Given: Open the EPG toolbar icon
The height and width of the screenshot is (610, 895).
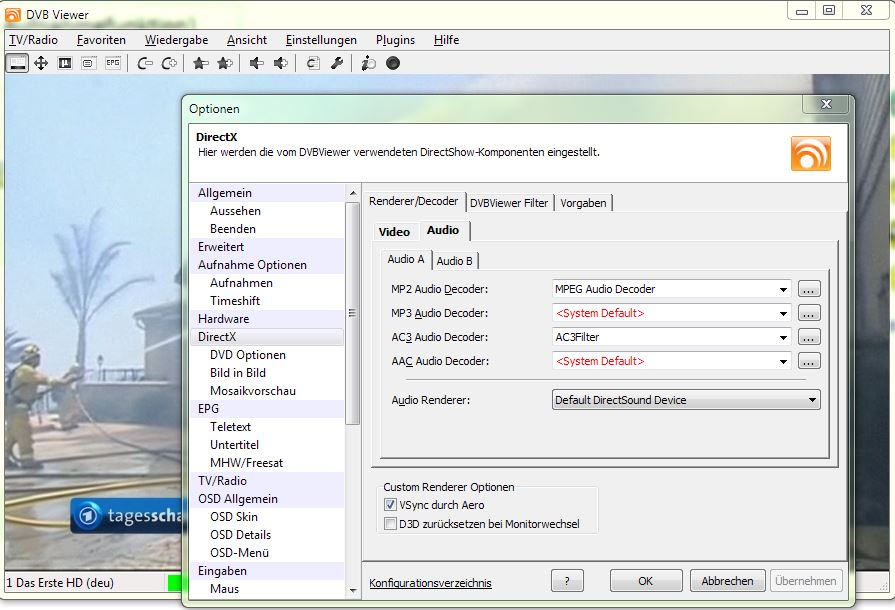Looking at the screenshot, I should (113, 63).
